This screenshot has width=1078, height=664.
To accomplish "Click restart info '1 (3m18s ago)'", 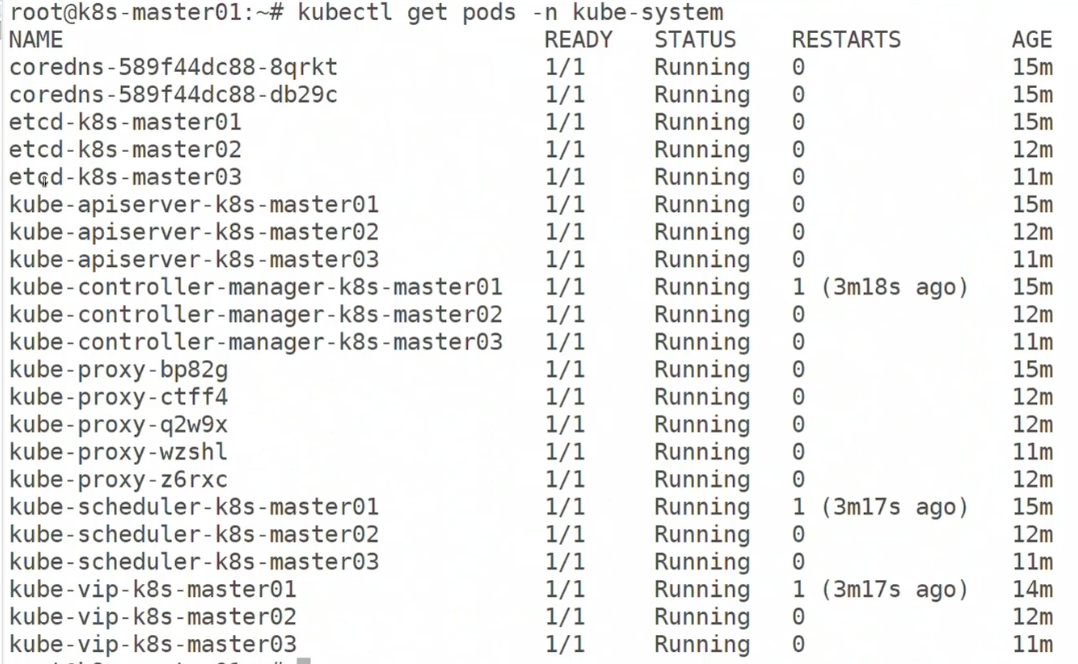I will [880, 287].
